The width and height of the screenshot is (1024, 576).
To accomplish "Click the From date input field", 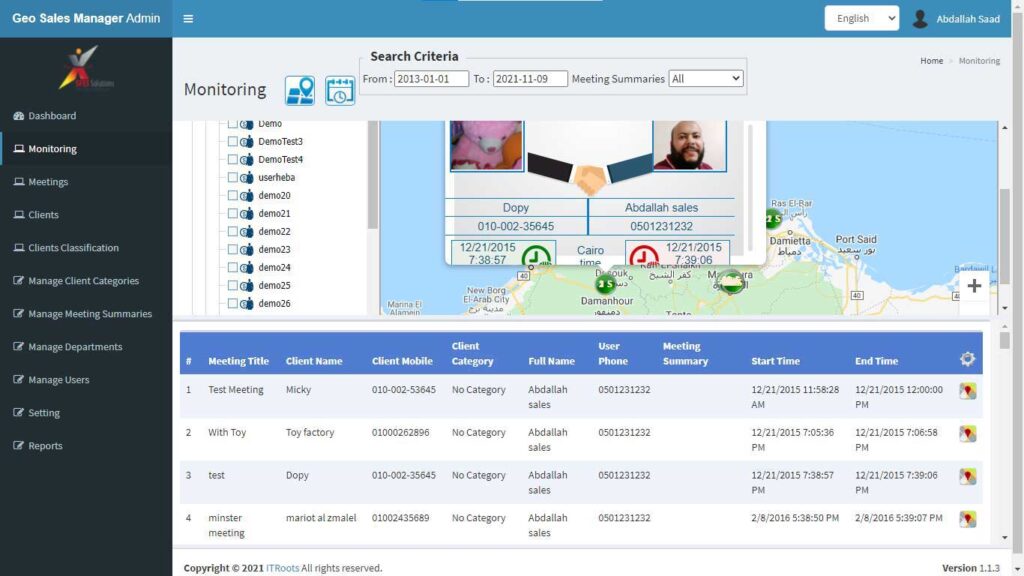I will (431, 79).
